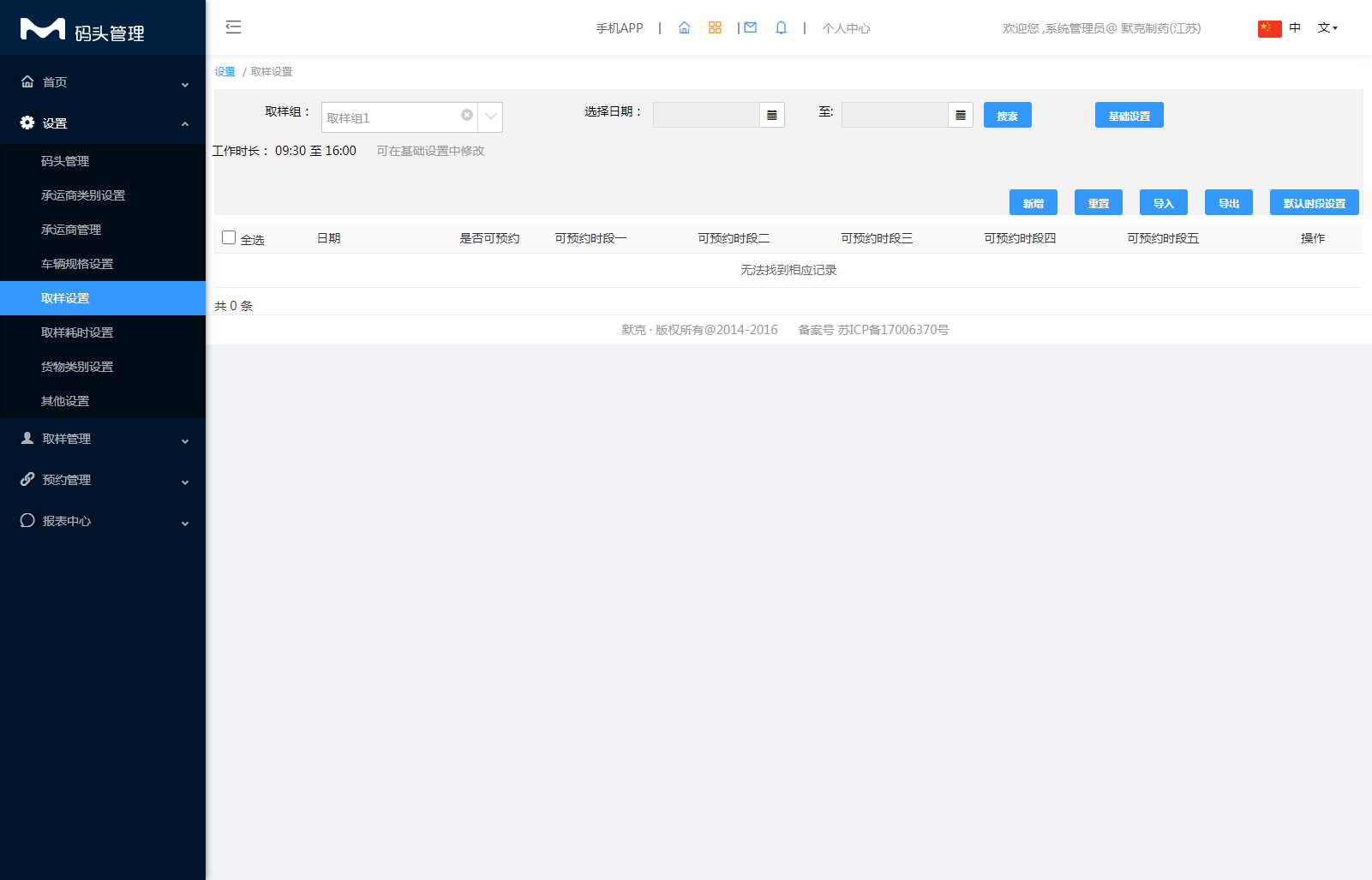Image resolution: width=1372 pixels, height=880 pixels.
Task: Clear the 取样组1 selection with the x icon
Action: coord(467,115)
